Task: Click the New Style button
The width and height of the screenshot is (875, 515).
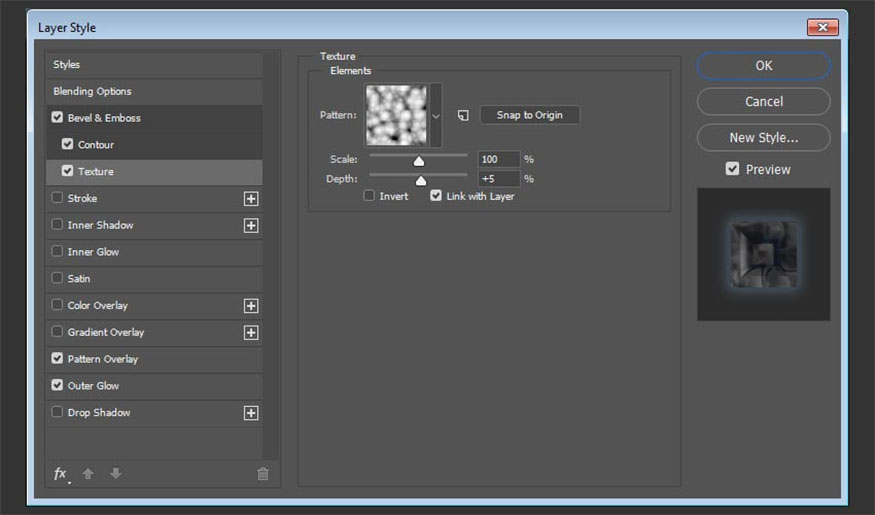Action: click(x=763, y=137)
